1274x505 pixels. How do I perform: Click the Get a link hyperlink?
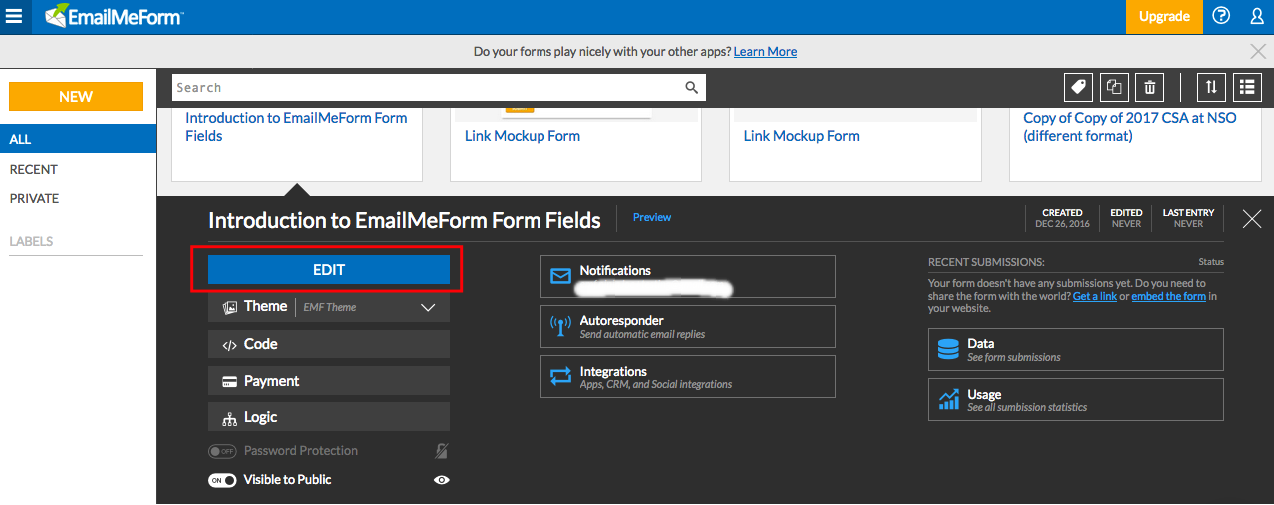coord(1095,296)
